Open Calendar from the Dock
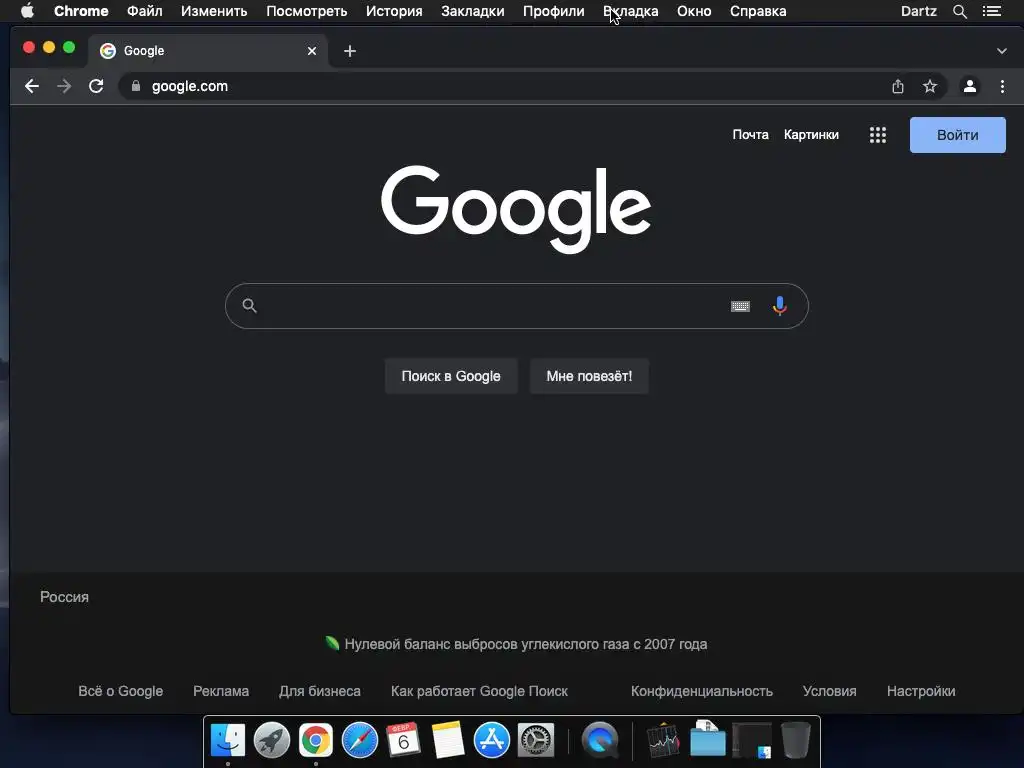Image resolution: width=1024 pixels, height=768 pixels. 404,741
